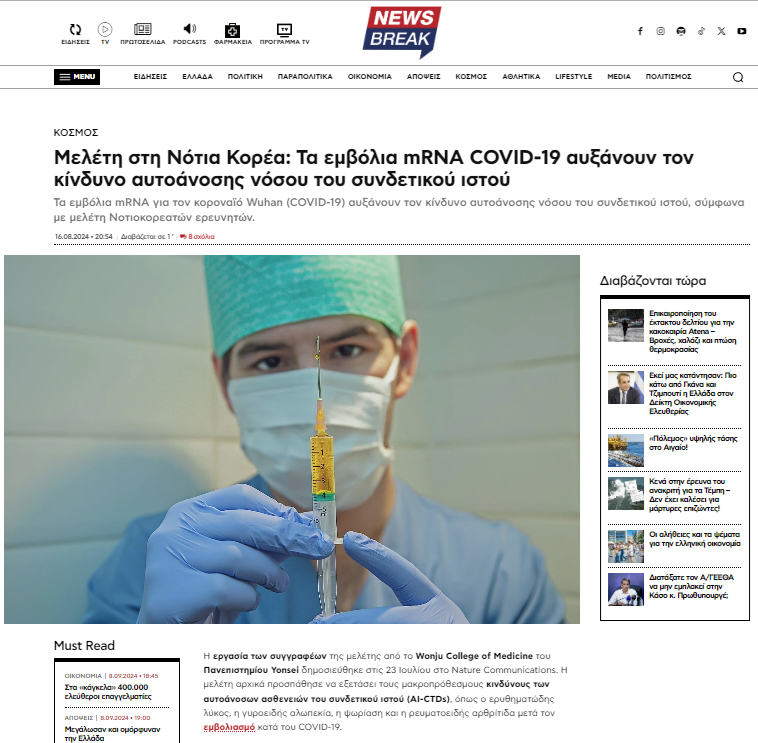This screenshot has width=758, height=743.
Task: Open the X (Twitter) icon
Action: point(721,31)
